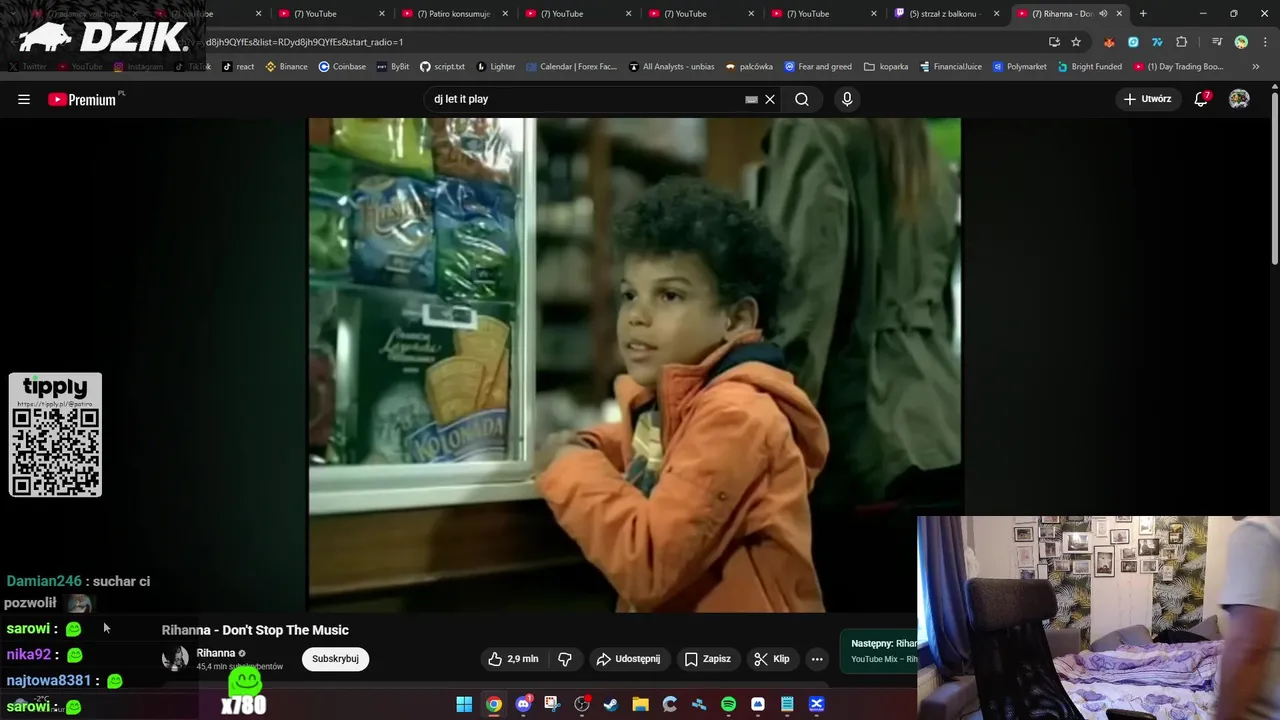Close the Rihanna tab
This screenshot has width=1280, height=720.
(x=1119, y=14)
